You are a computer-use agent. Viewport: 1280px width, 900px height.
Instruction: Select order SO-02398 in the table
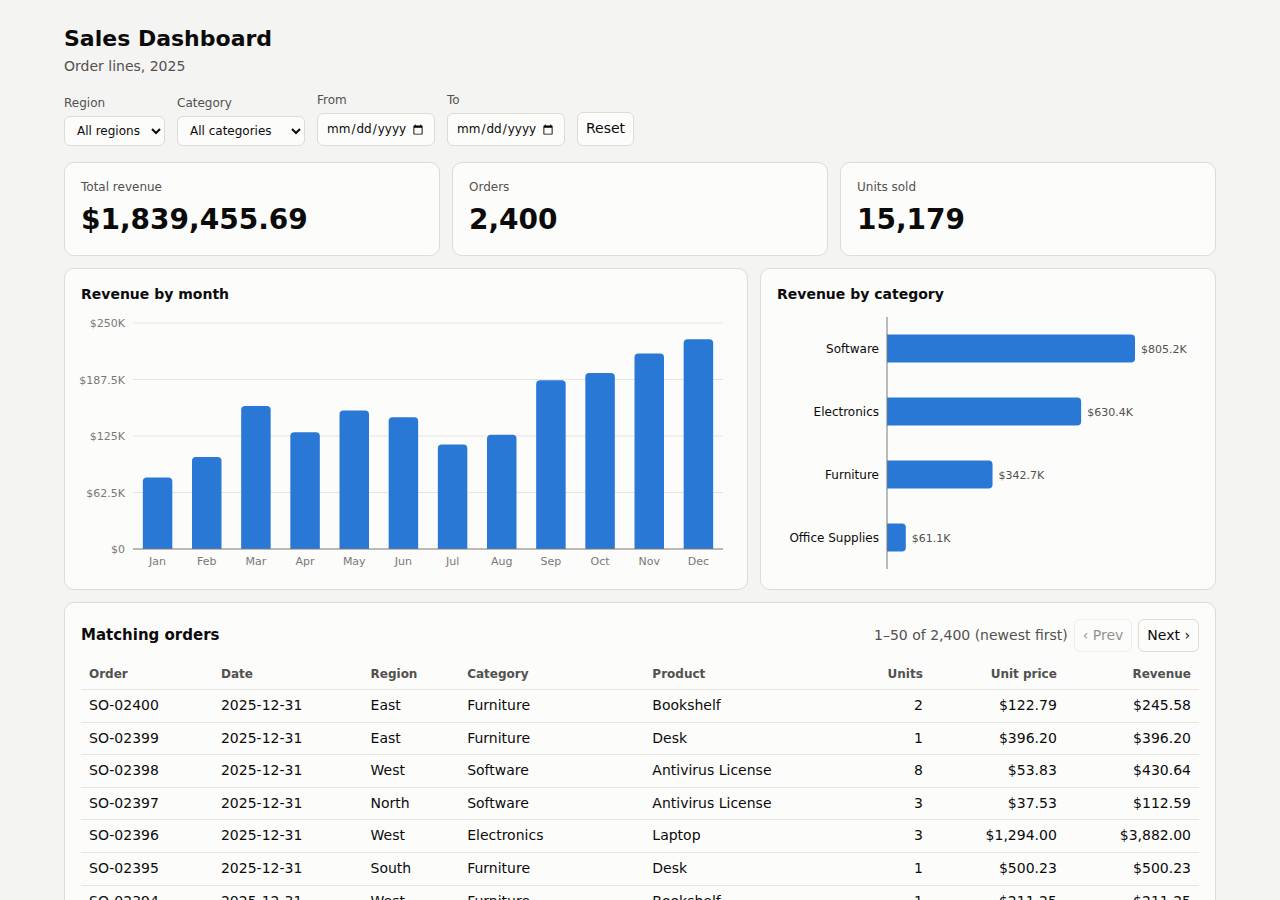pos(640,770)
